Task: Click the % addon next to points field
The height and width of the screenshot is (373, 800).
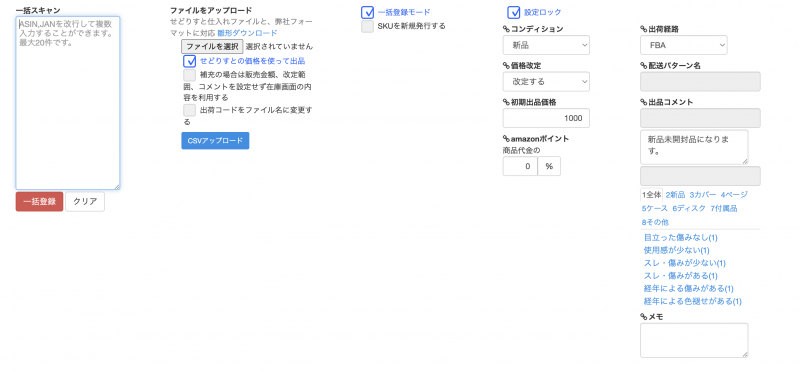Action: point(549,166)
